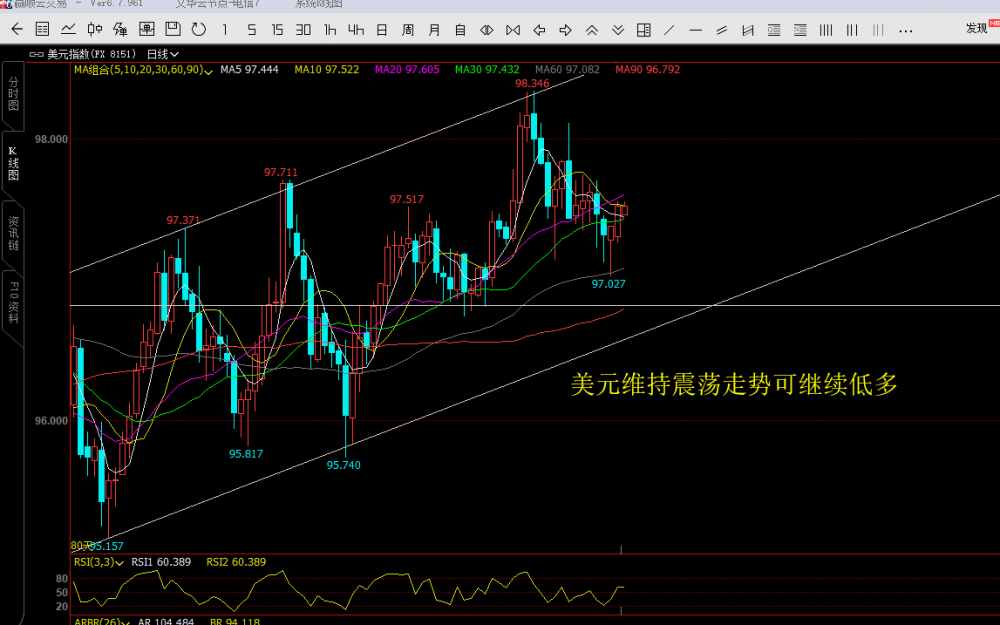Open the F10资料 side tab
Image resolution: width=1000 pixels, height=625 pixels.
tap(13, 303)
